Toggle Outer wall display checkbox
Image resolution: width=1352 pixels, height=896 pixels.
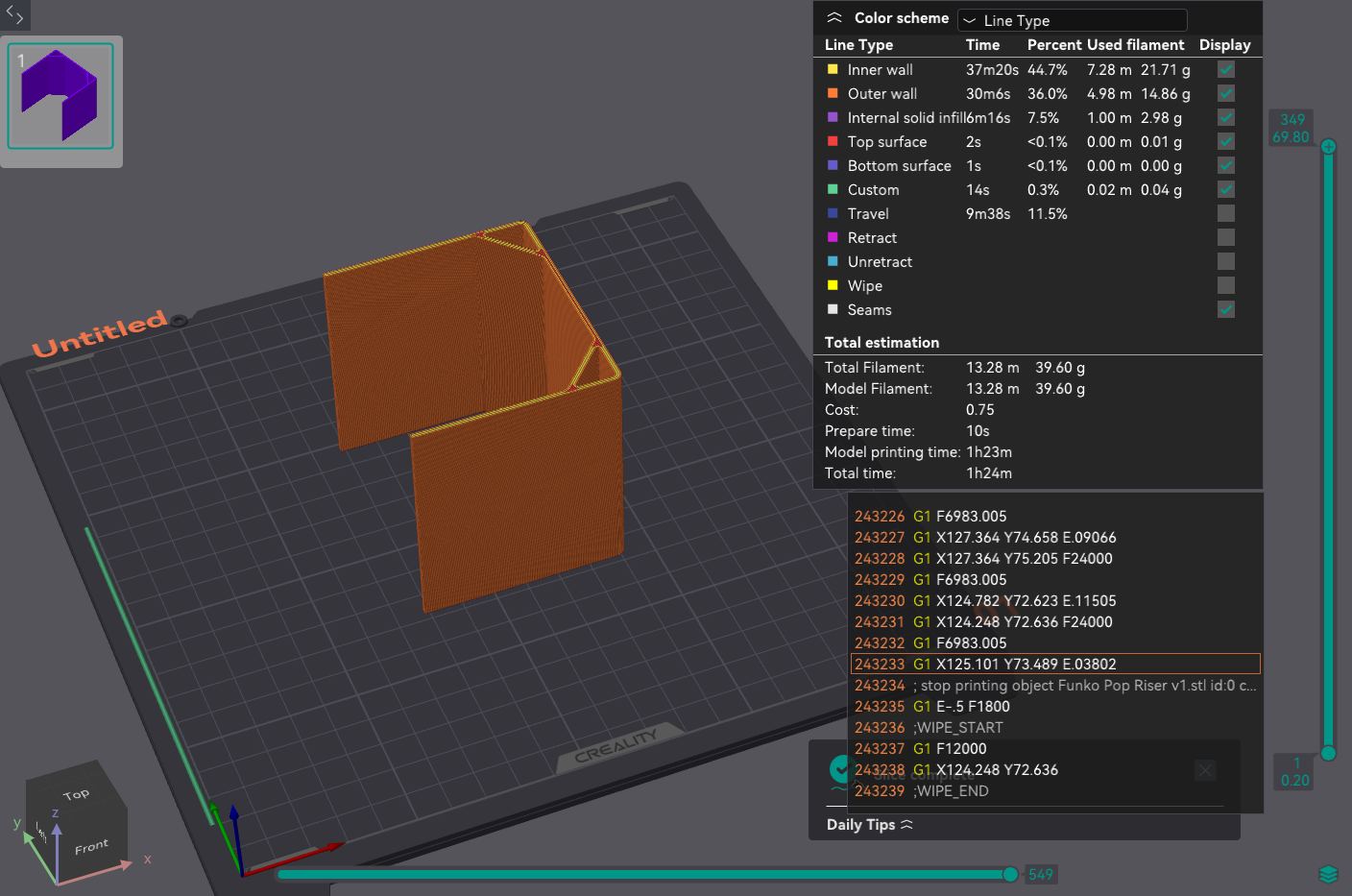(1226, 93)
